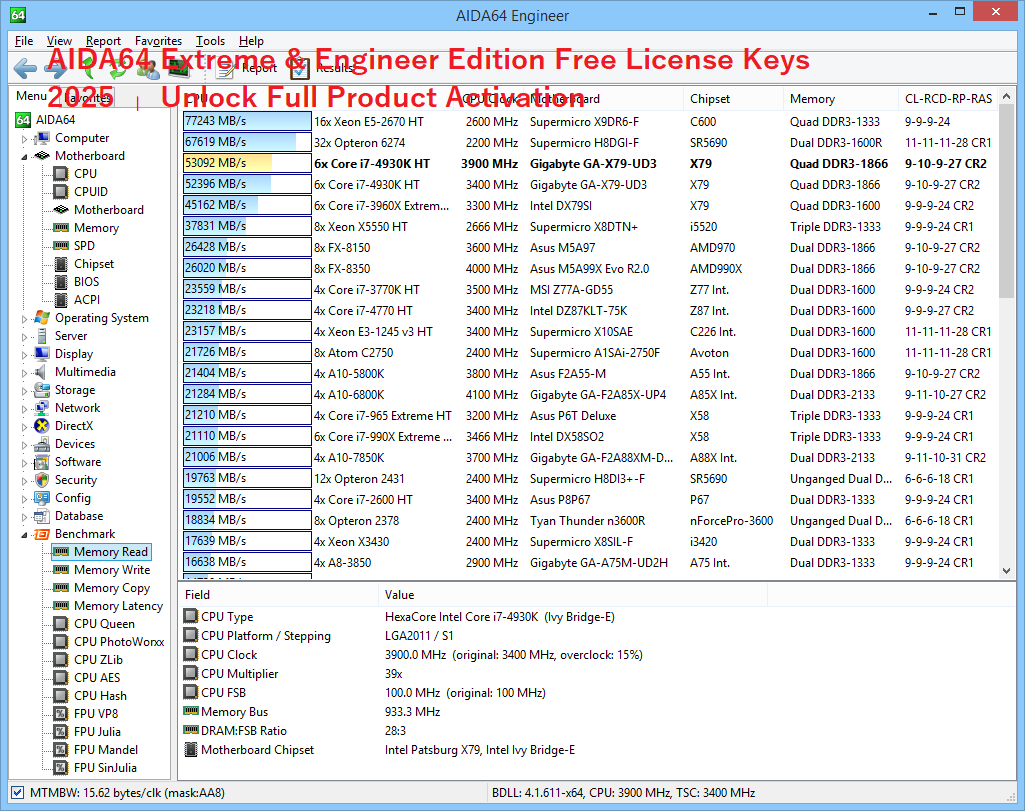Expand the Network tree node
This screenshot has width=1025, height=811.
tap(24, 408)
